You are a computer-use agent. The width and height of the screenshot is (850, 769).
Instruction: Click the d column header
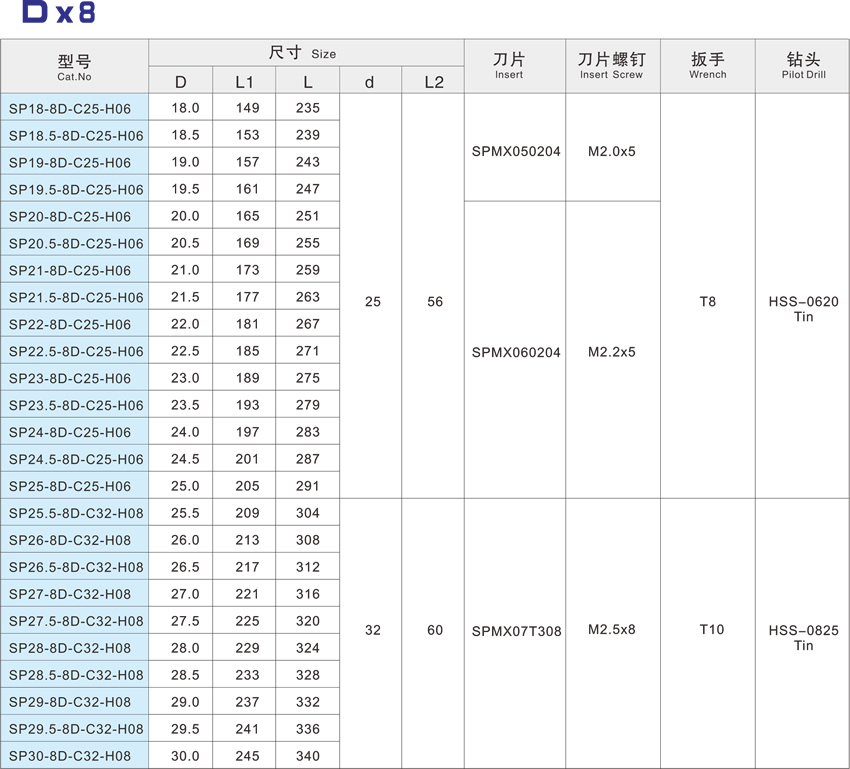[x=370, y=81]
